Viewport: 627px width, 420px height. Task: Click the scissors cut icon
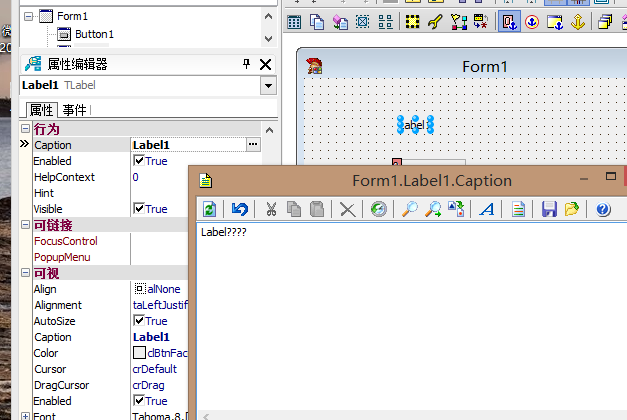pyautogui.click(x=270, y=209)
